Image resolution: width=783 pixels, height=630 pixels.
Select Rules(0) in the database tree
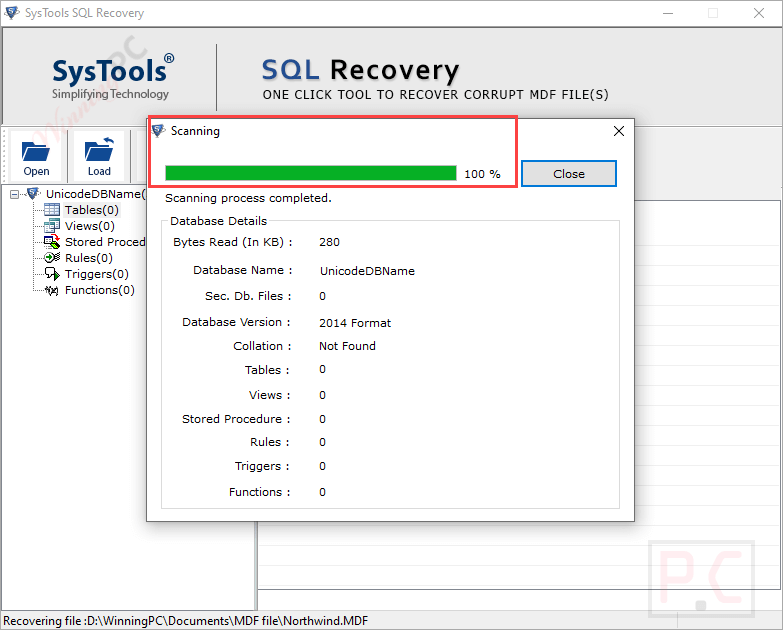[x=89, y=258]
